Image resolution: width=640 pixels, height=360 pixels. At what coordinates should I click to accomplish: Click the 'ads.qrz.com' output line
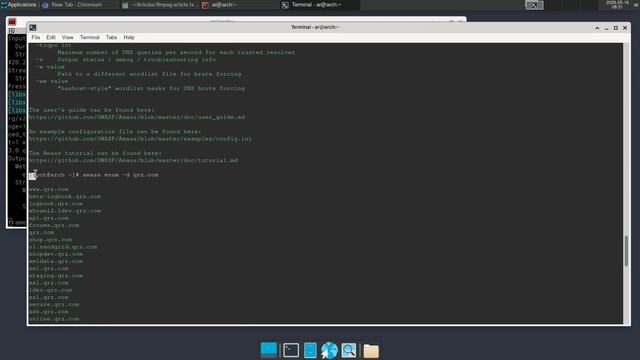coord(49,312)
